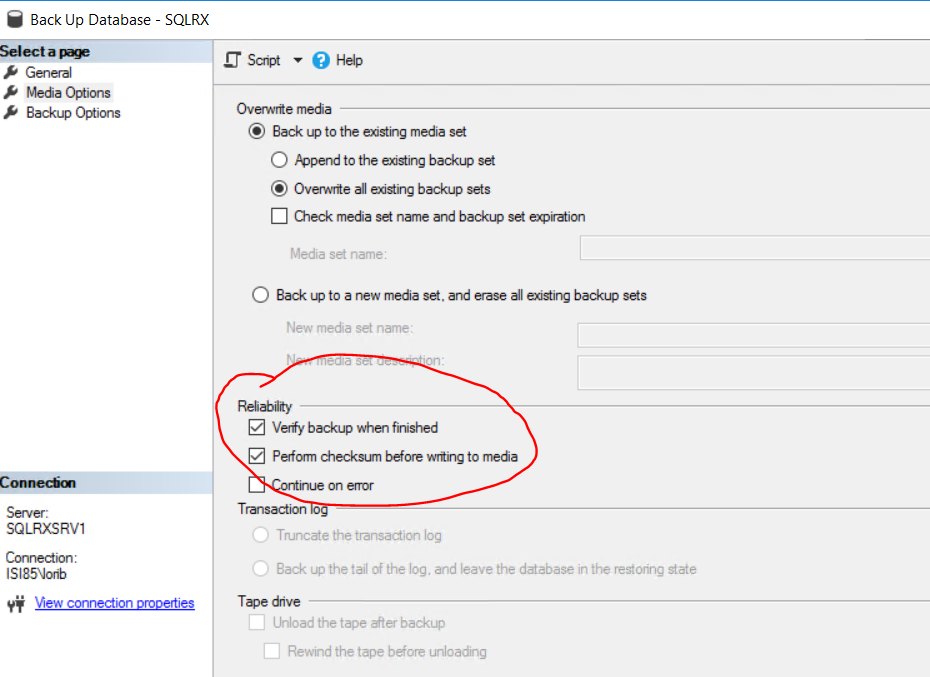This screenshot has height=677, width=930.
Task: Click the New media set description field
Action: (753, 373)
